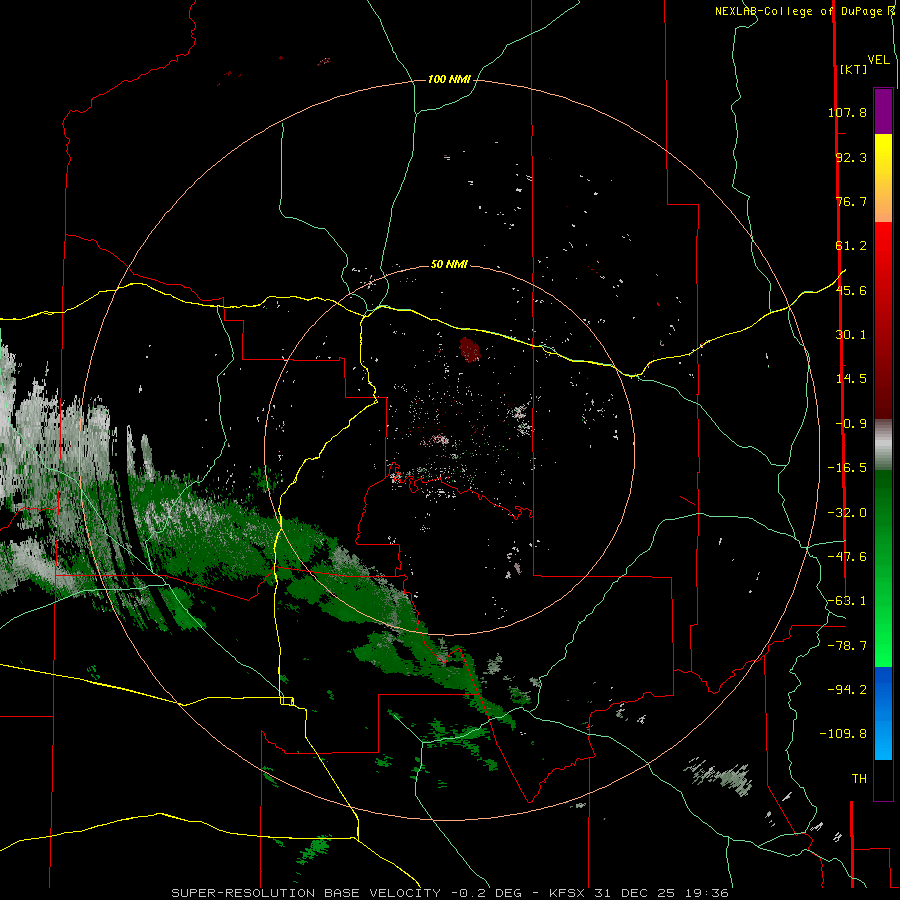Click the -63.1 value on the scale
The height and width of the screenshot is (900, 900).
(x=847, y=601)
